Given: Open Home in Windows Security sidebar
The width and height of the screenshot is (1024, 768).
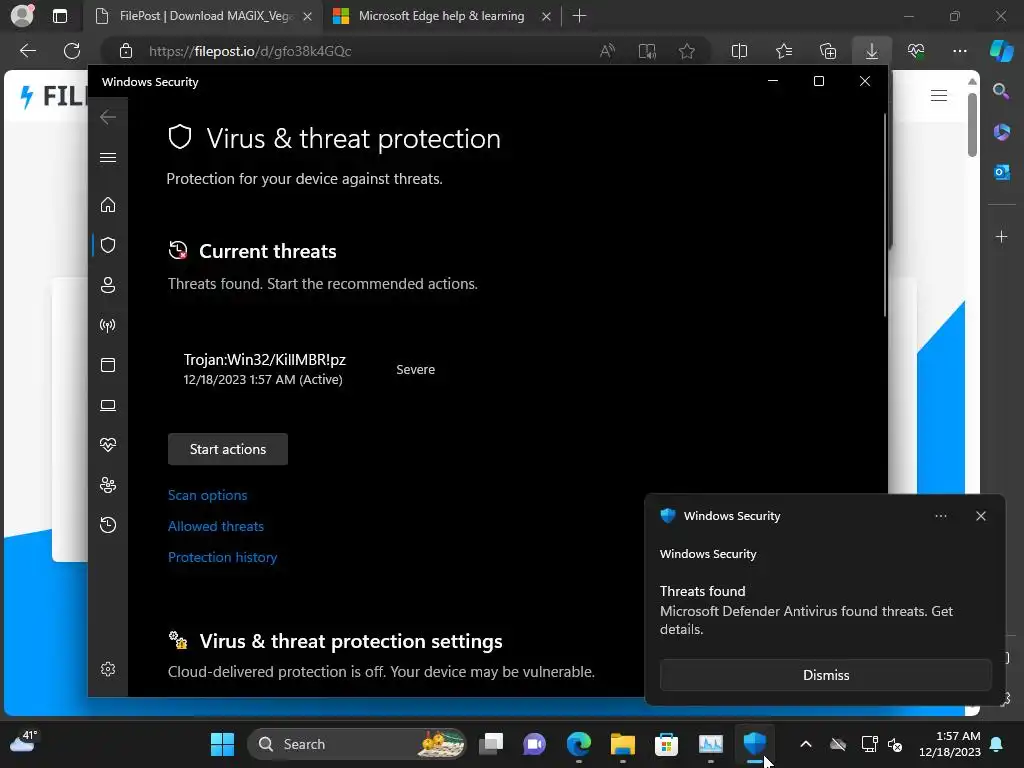Looking at the screenshot, I should (x=108, y=205).
